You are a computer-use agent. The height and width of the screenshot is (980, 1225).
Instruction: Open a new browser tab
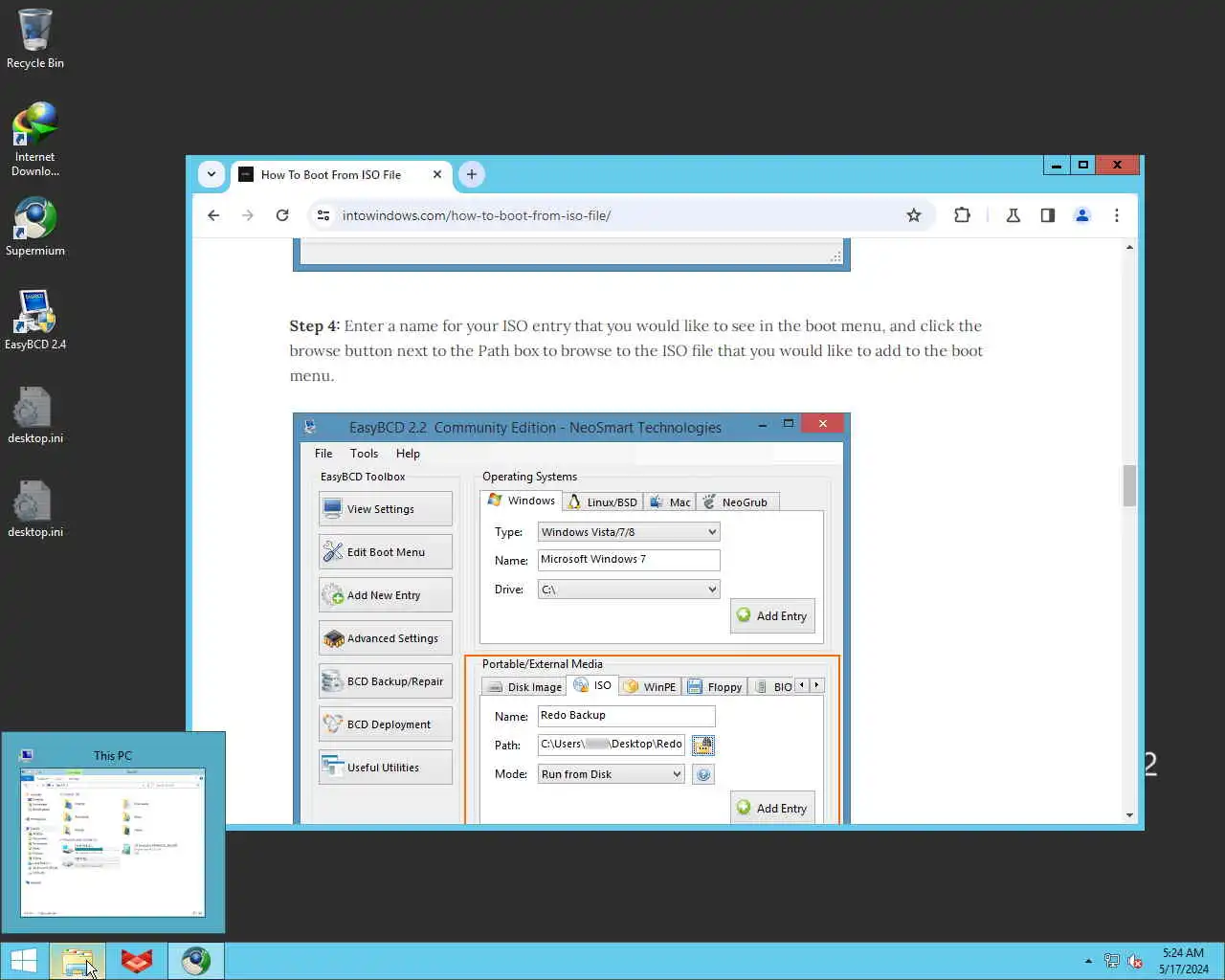[x=471, y=174]
